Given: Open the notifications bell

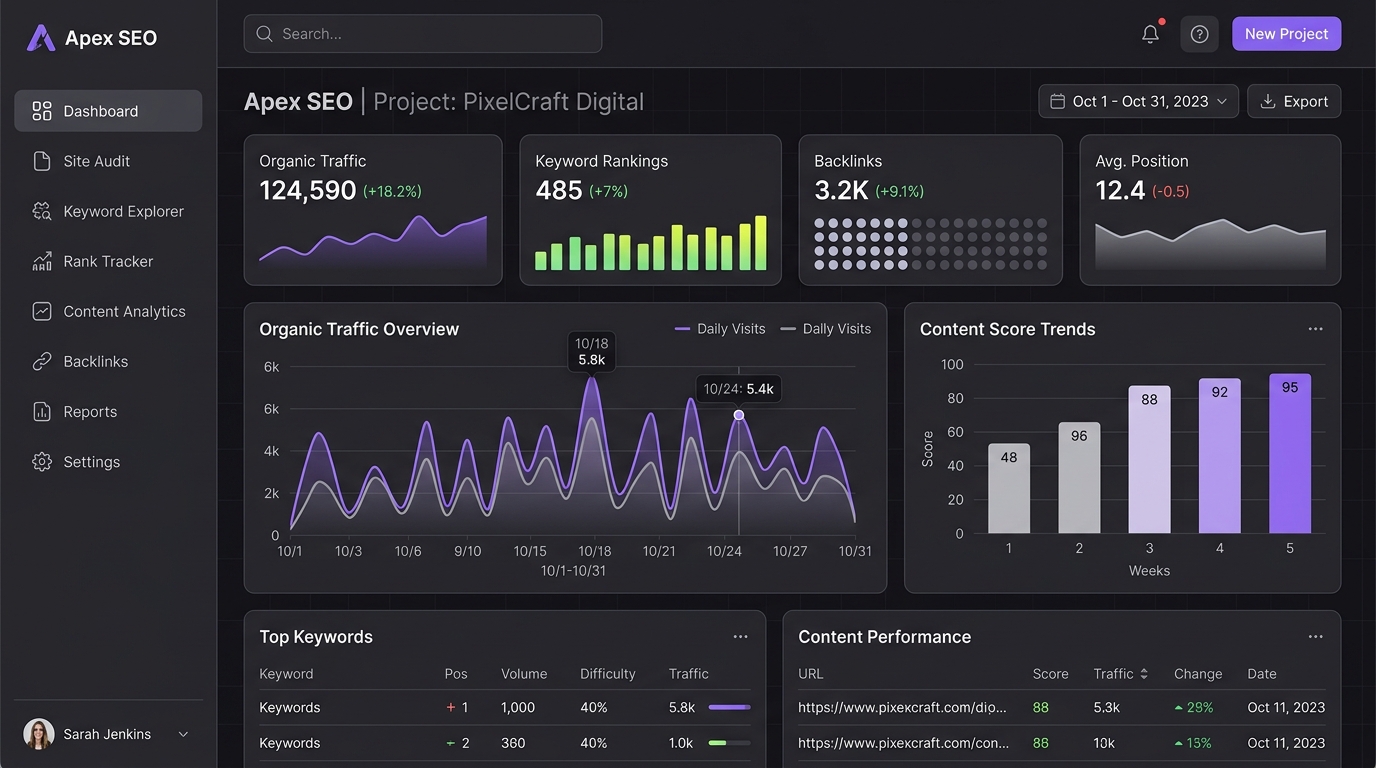Looking at the screenshot, I should (1151, 34).
